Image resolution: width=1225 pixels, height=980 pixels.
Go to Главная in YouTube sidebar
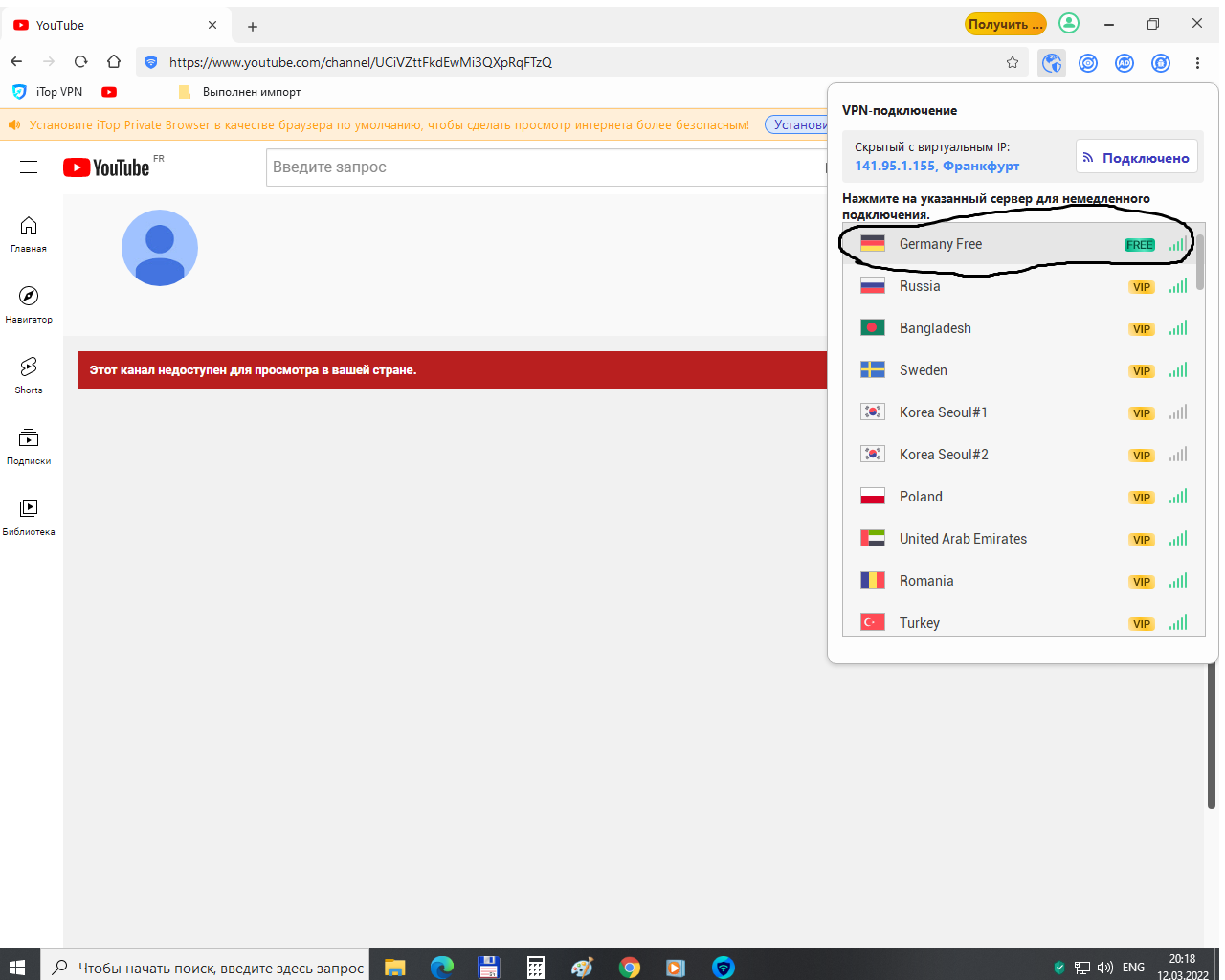click(29, 234)
